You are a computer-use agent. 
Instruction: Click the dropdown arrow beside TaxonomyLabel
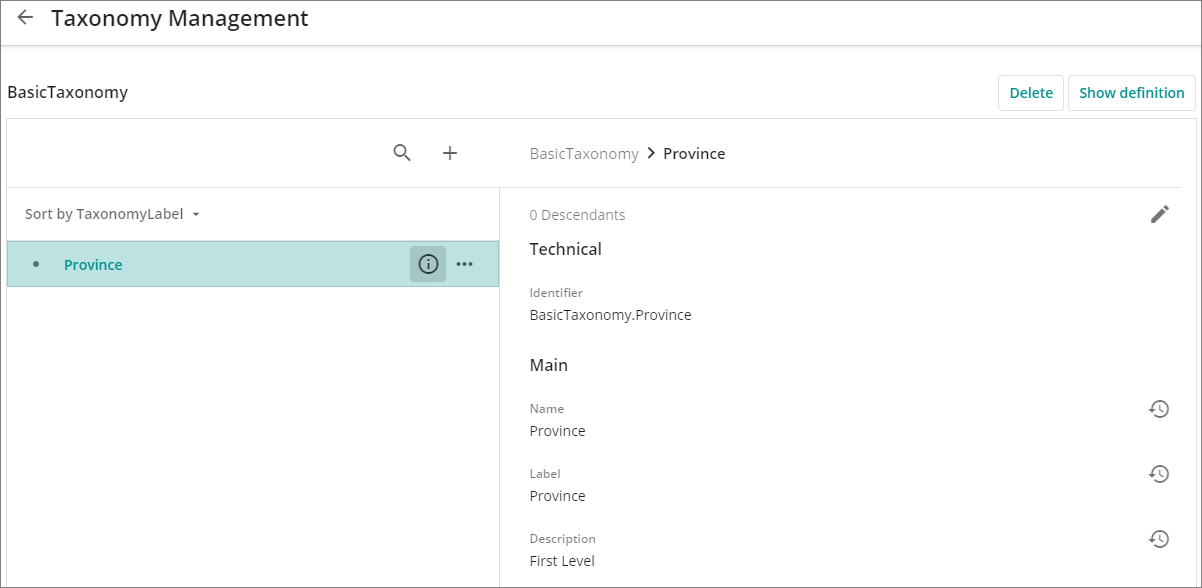pos(196,215)
